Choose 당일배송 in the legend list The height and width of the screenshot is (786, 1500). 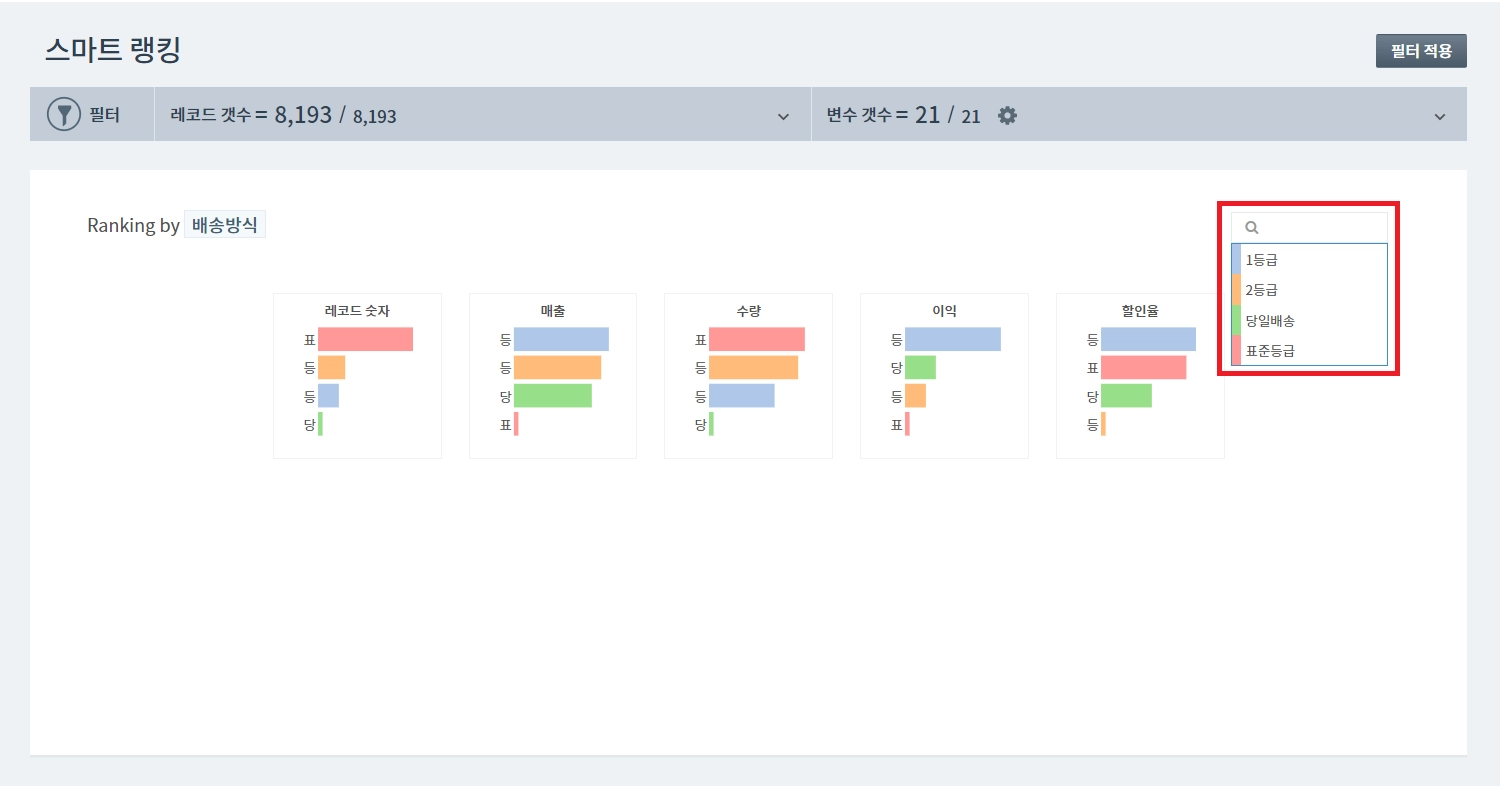[x=1270, y=320]
